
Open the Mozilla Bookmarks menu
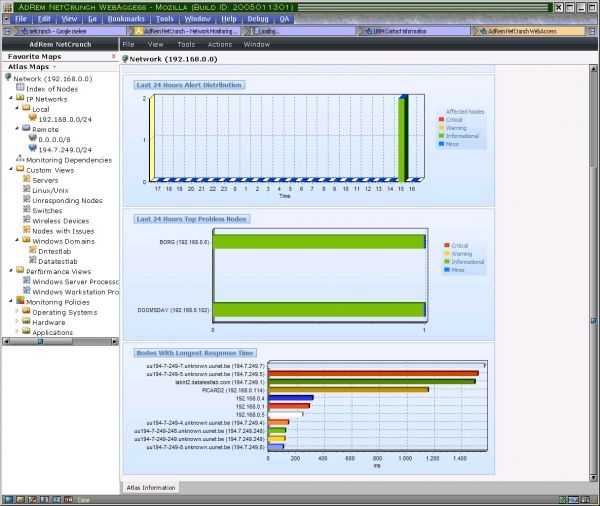tap(126, 19)
